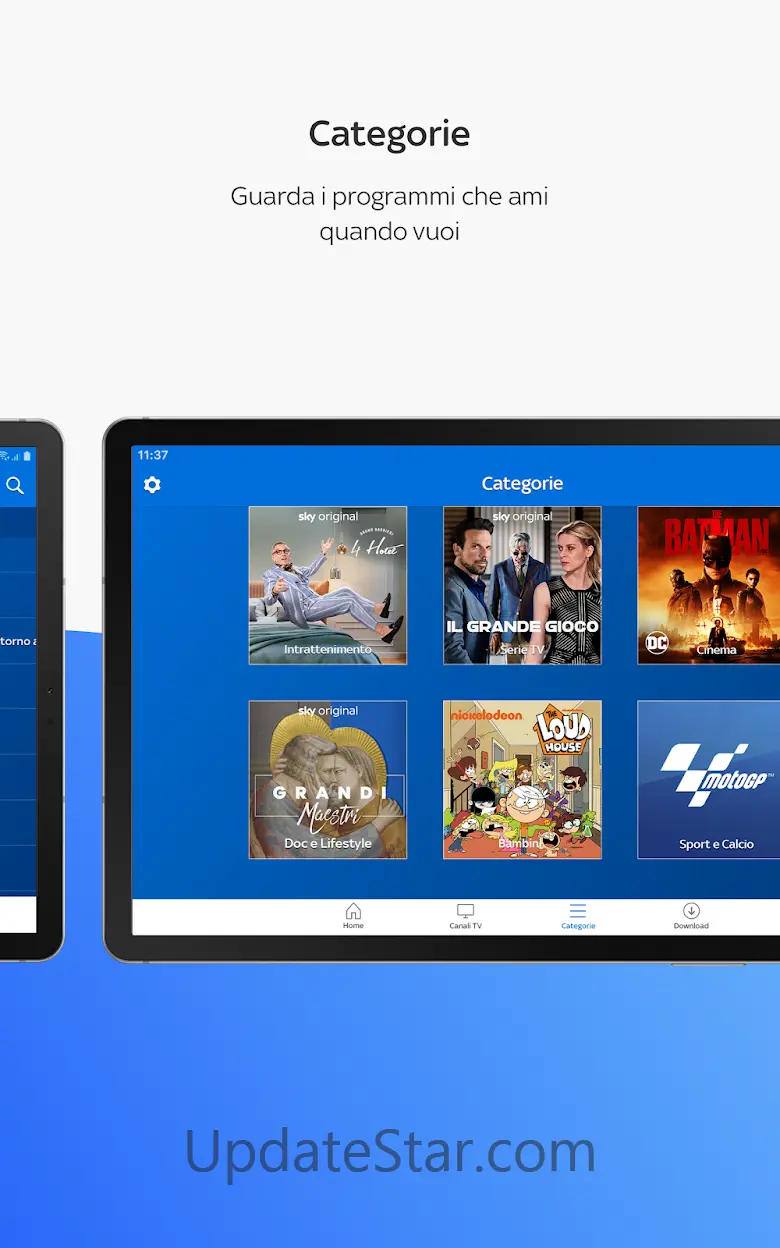Viewport: 780px width, 1248px height.
Task: Click the Categorie title in the app header
Action: tap(522, 484)
